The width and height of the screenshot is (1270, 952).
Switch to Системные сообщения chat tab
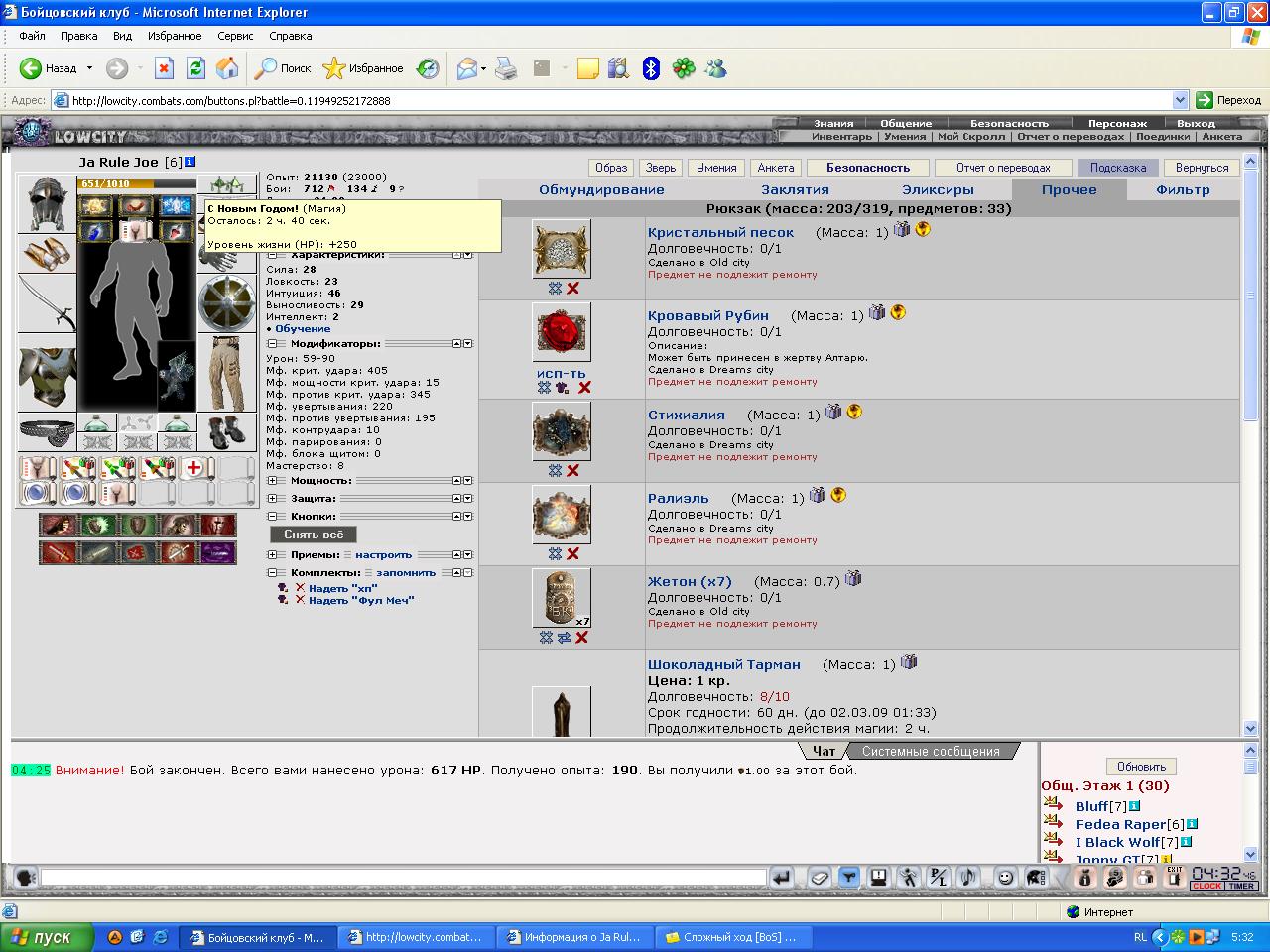tap(931, 751)
